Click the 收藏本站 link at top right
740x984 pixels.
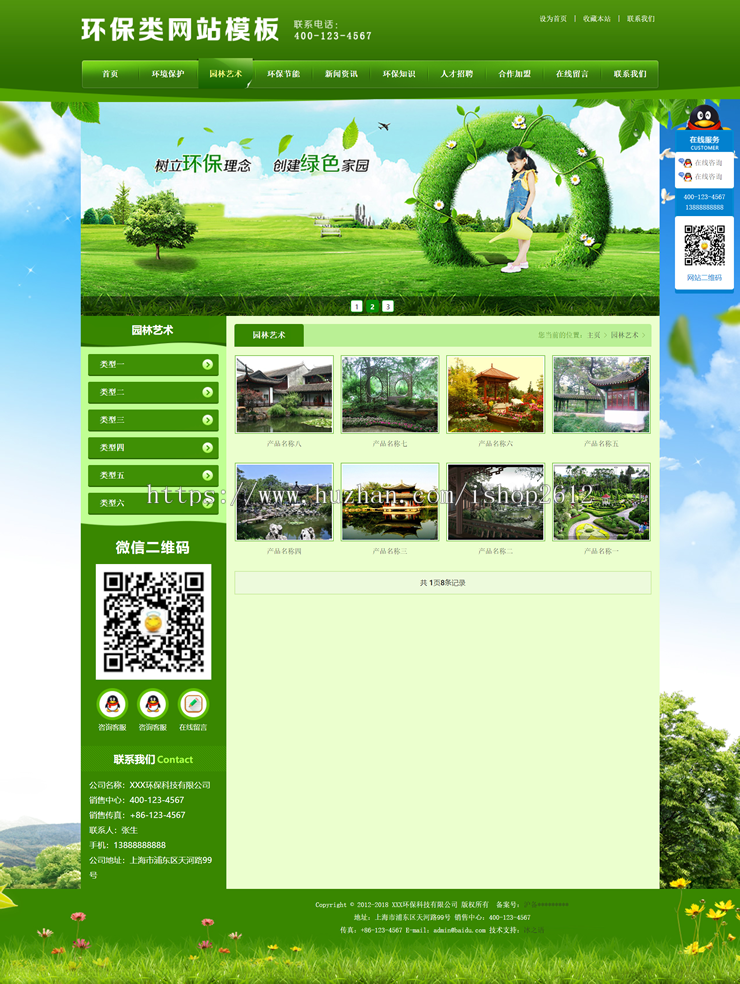tap(597, 19)
